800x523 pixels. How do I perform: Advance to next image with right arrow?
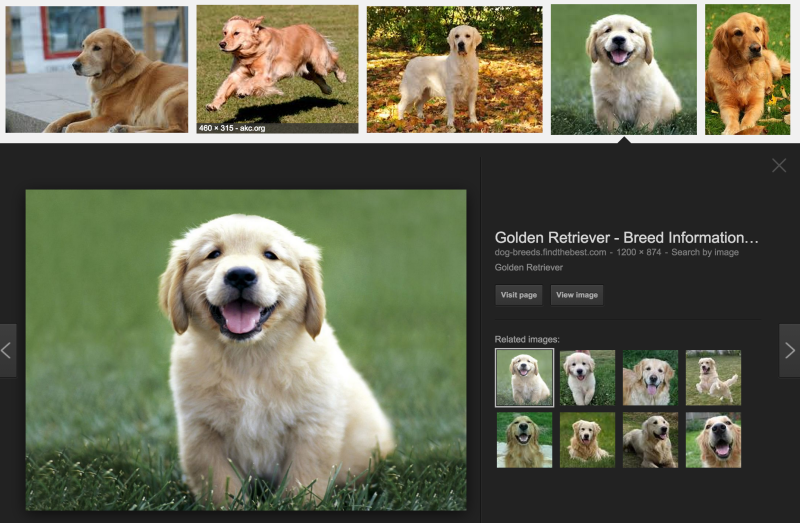point(789,351)
